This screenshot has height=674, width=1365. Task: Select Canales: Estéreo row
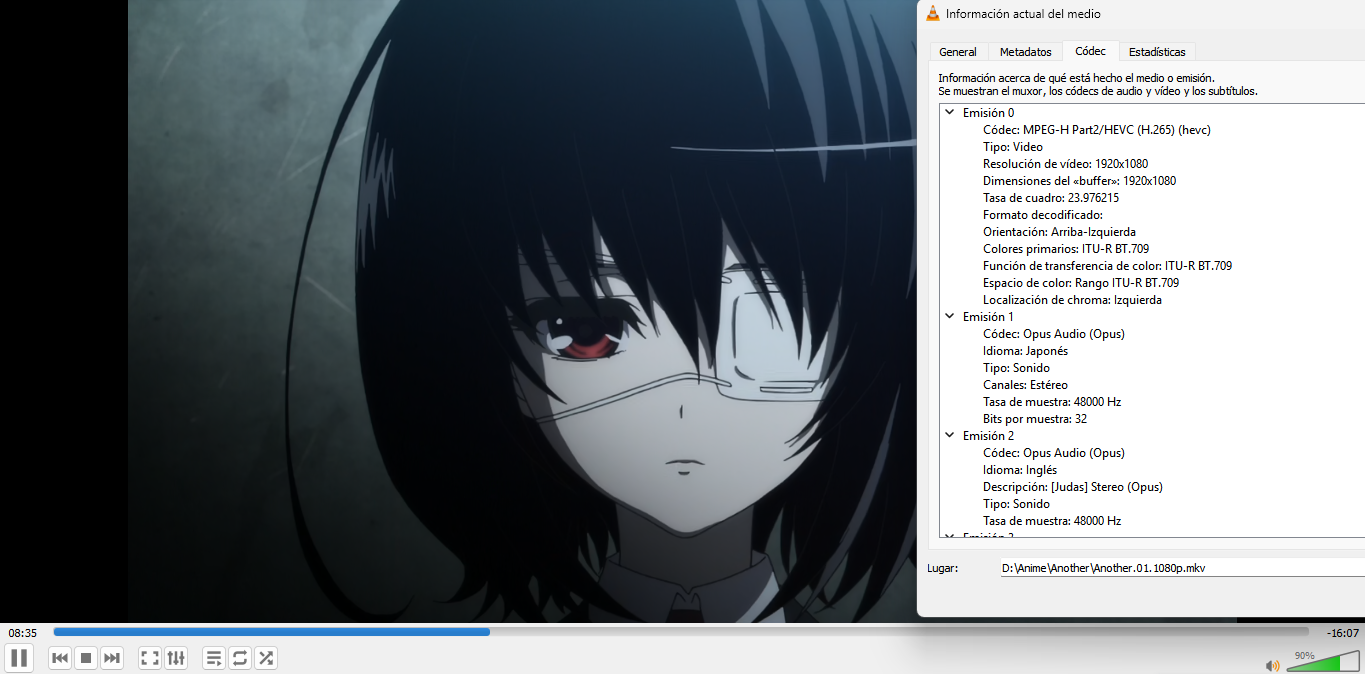tap(1025, 385)
